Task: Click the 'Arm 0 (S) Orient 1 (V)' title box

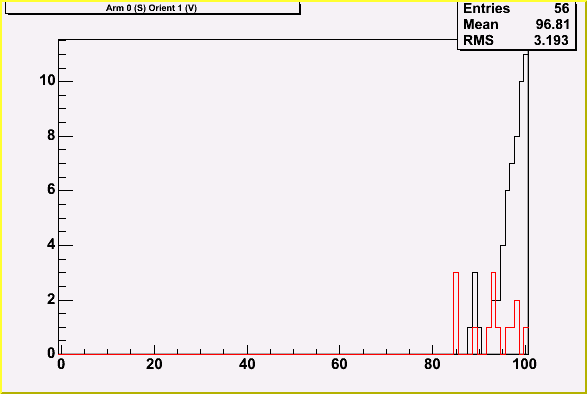Action: point(152,8)
